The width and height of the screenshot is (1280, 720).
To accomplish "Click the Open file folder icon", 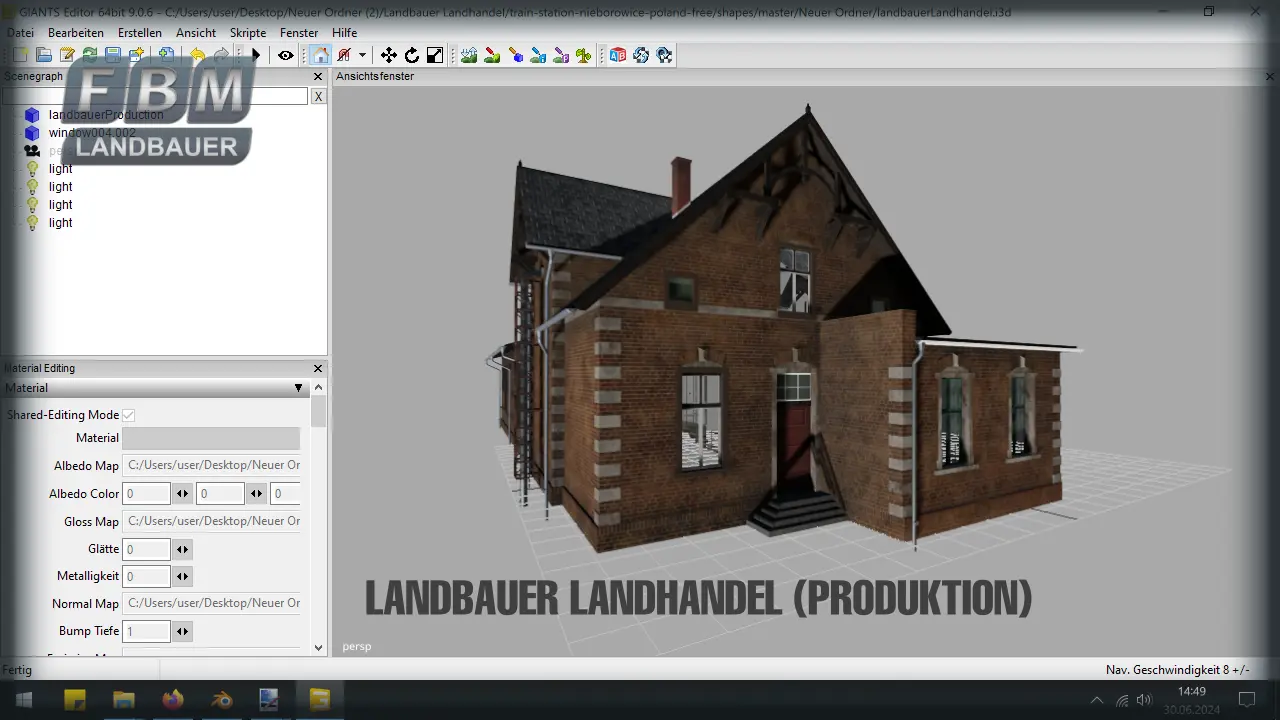I will click(x=44, y=55).
